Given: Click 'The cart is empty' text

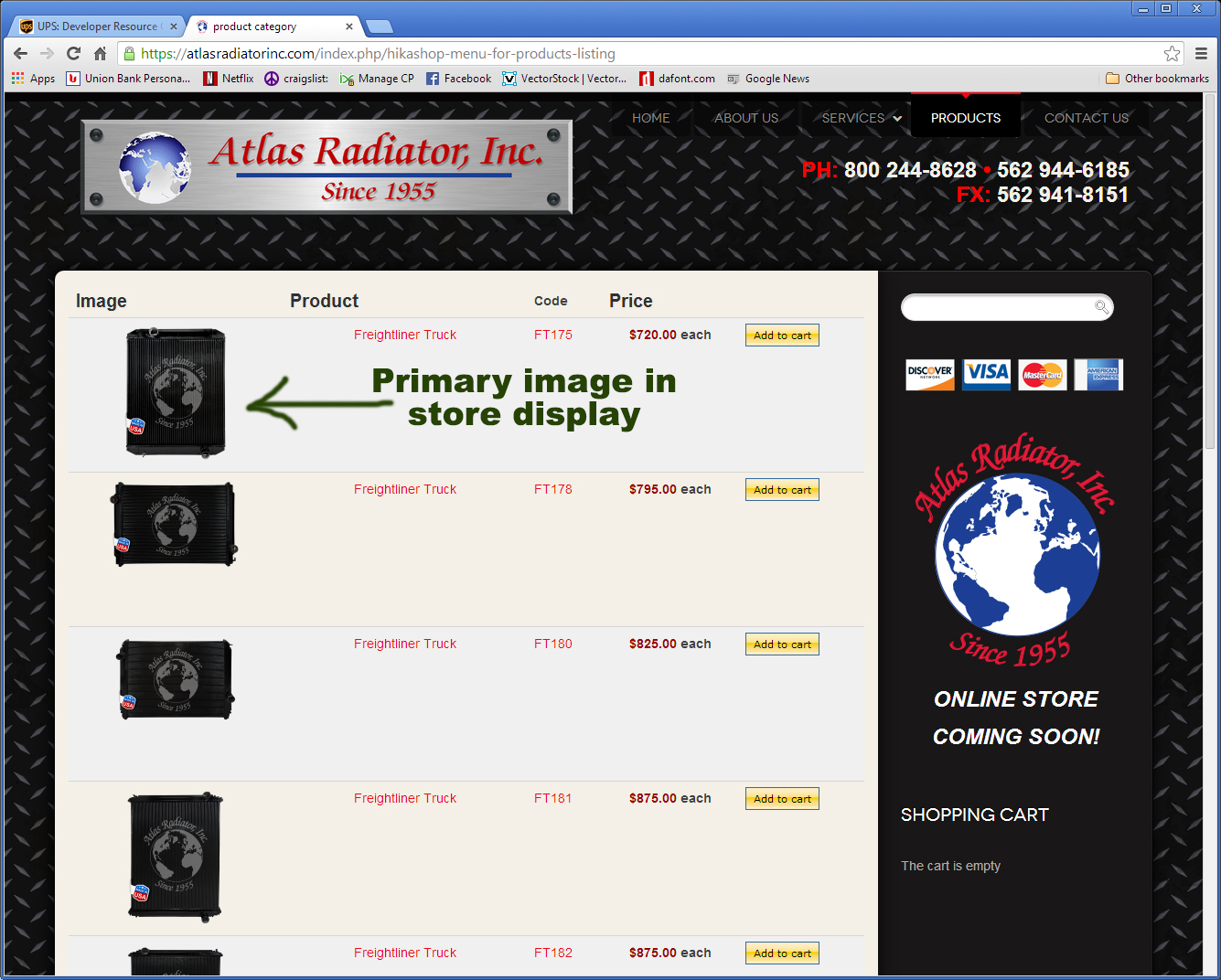Looking at the screenshot, I should tap(950, 866).
